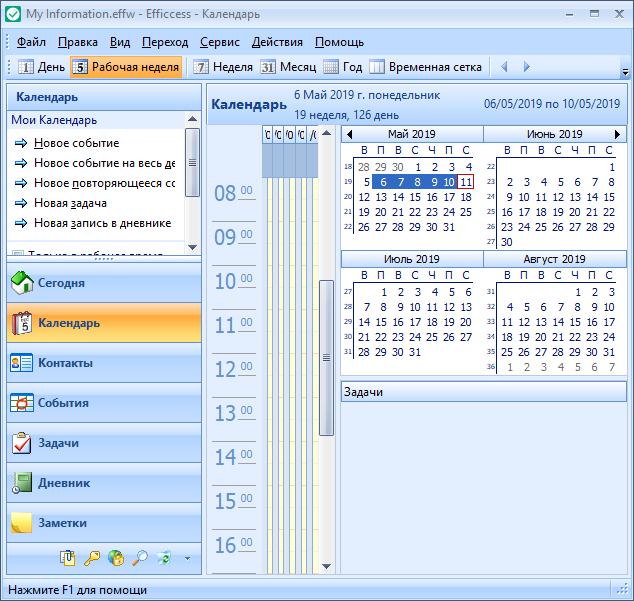Open the Контакты section

tap(65, 363)
